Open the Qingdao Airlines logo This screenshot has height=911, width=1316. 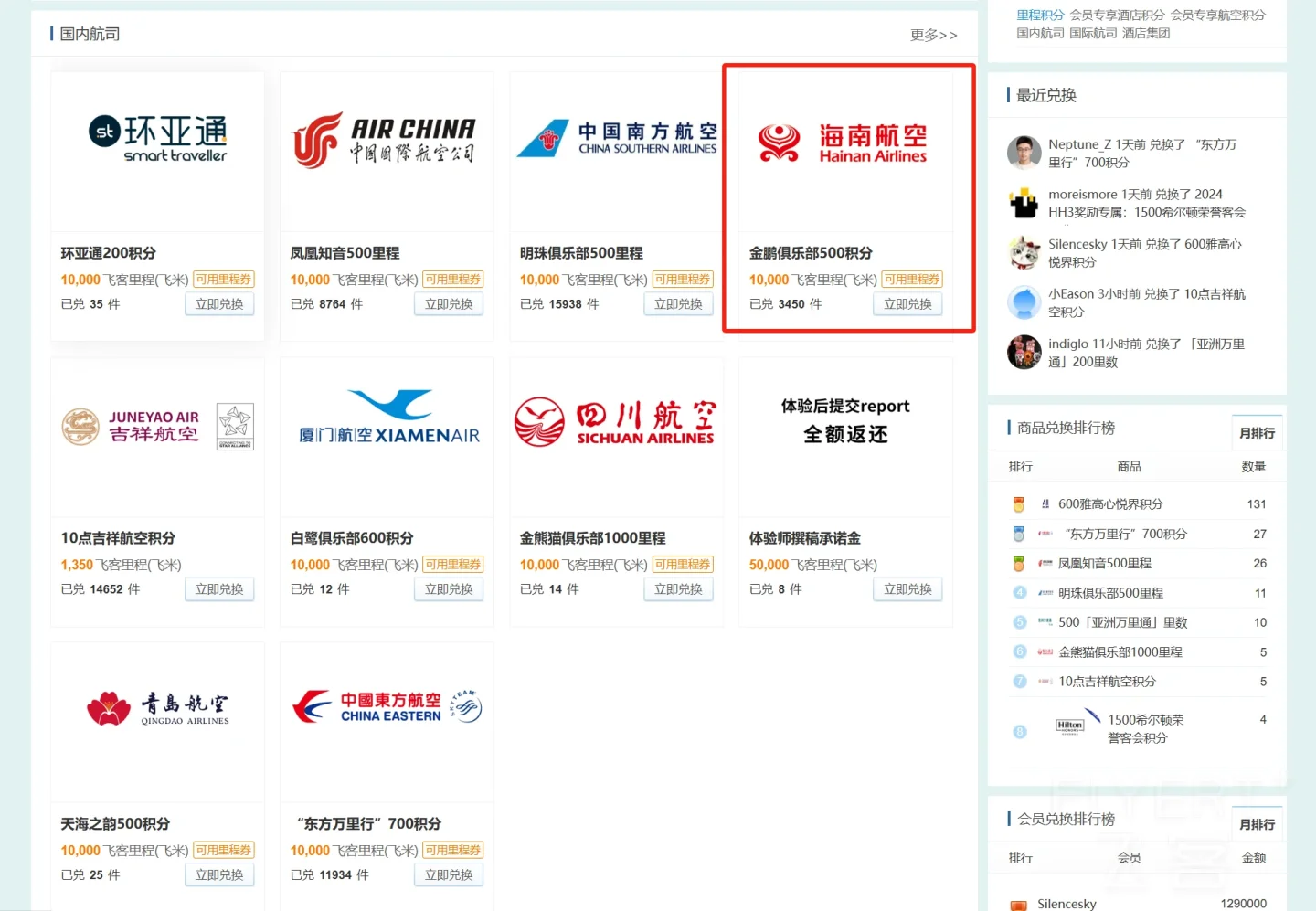157,708
